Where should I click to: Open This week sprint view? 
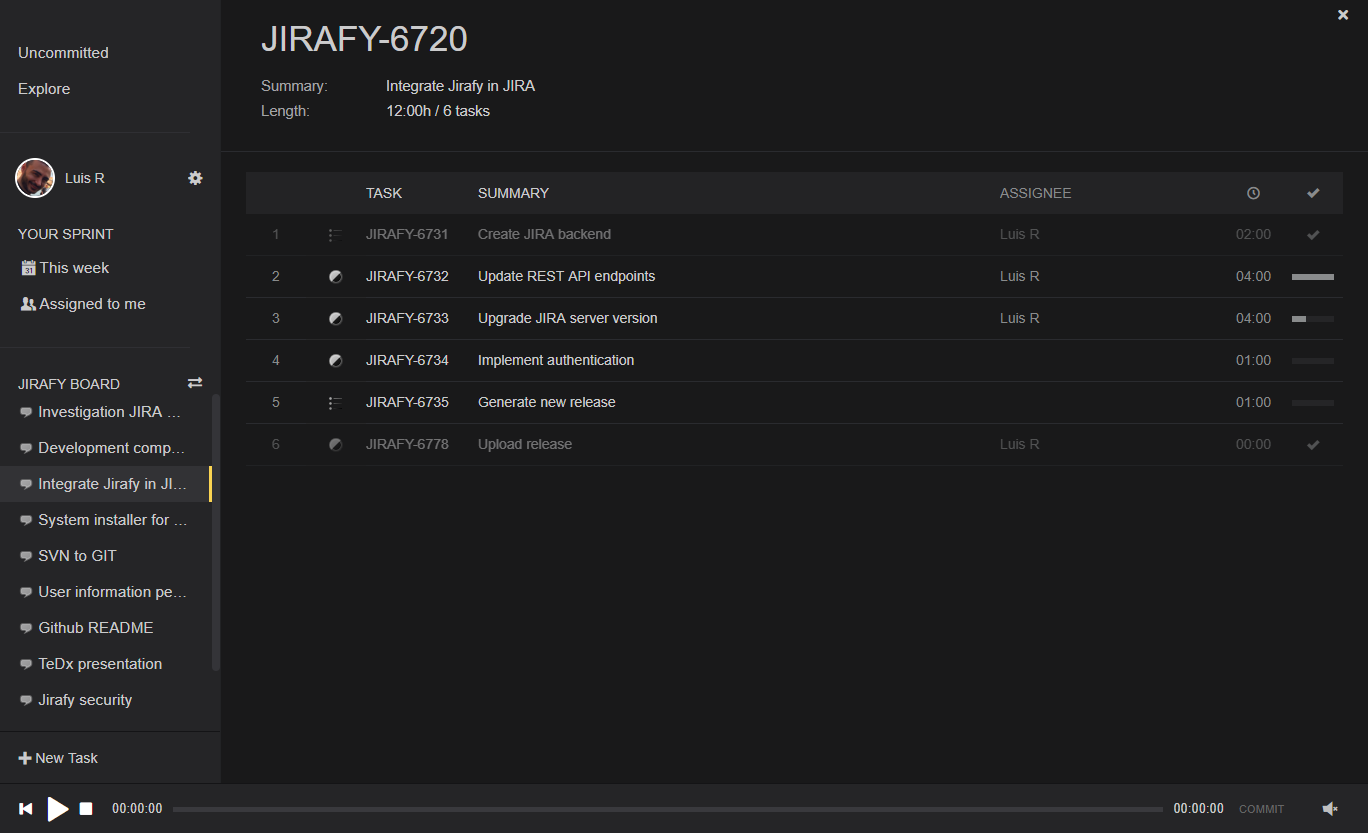click(74, 268)
